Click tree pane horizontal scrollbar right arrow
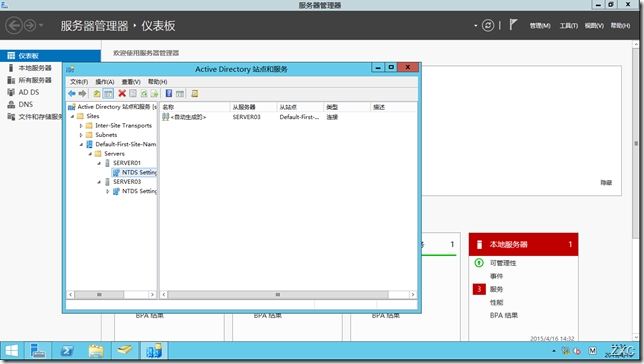644x364 pixels. click(x=152, y=295)
